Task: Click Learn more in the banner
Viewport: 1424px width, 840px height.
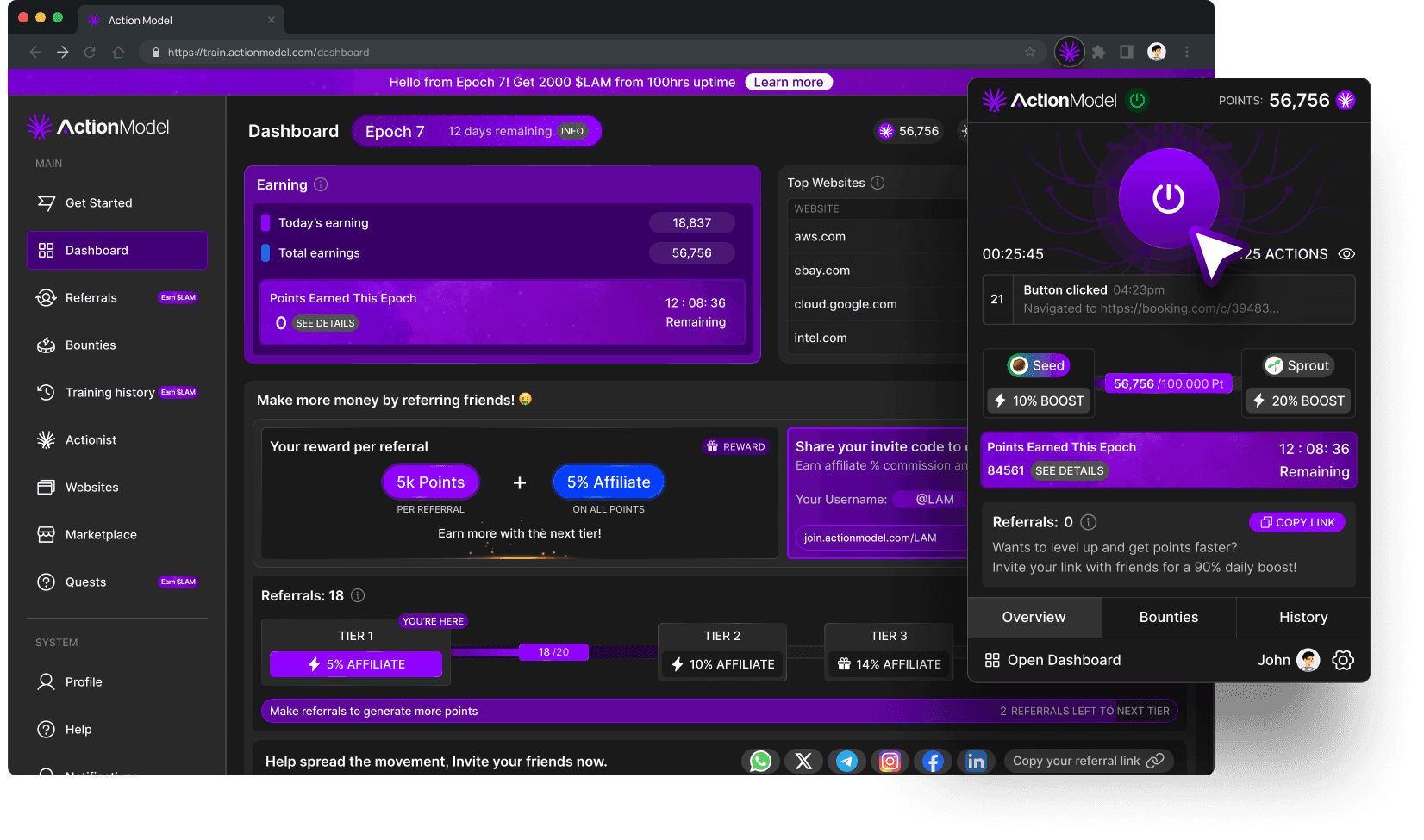Action: tap(789, 82)
